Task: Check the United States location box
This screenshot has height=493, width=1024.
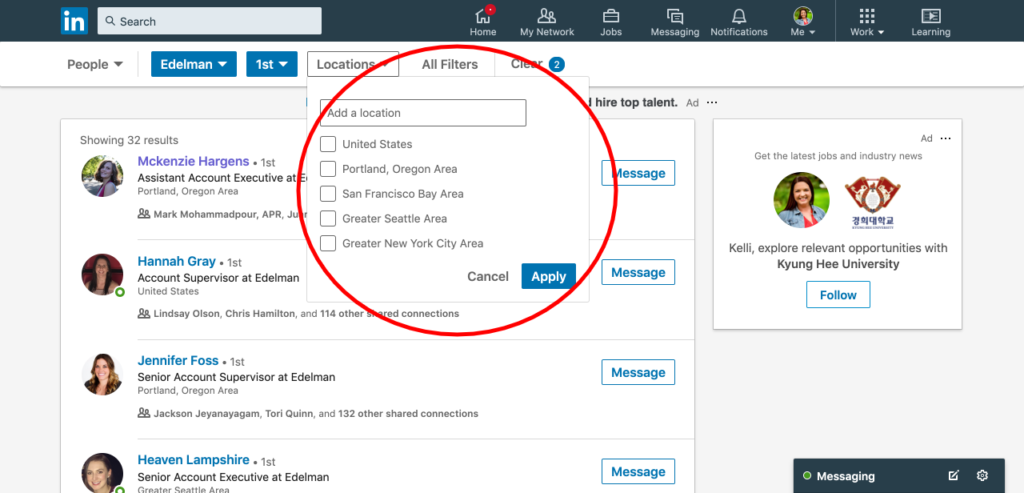Action: pyautogui.click(x=328, y=144)
